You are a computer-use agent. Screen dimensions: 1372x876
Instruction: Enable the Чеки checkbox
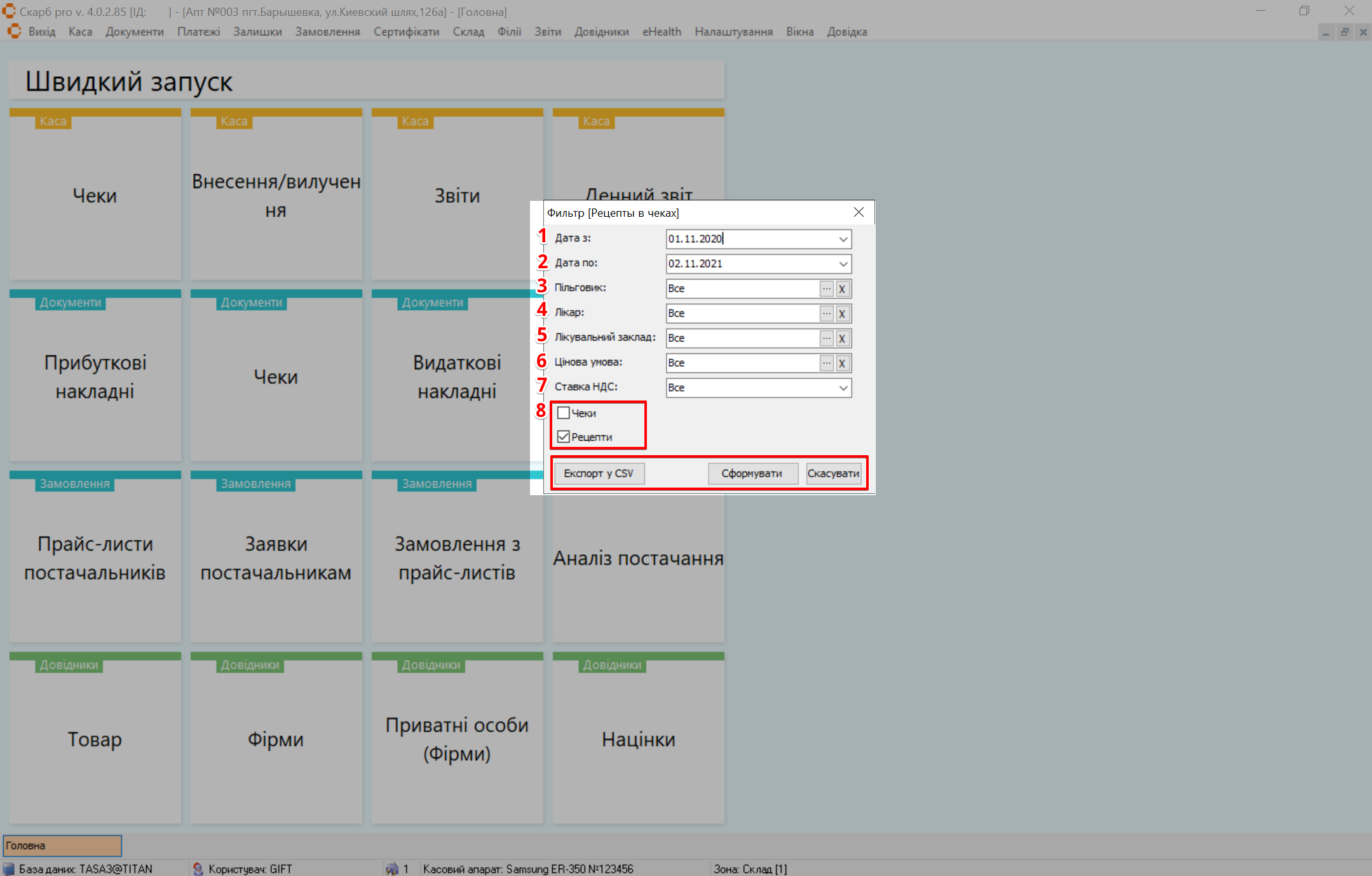[x=564, y=413]
